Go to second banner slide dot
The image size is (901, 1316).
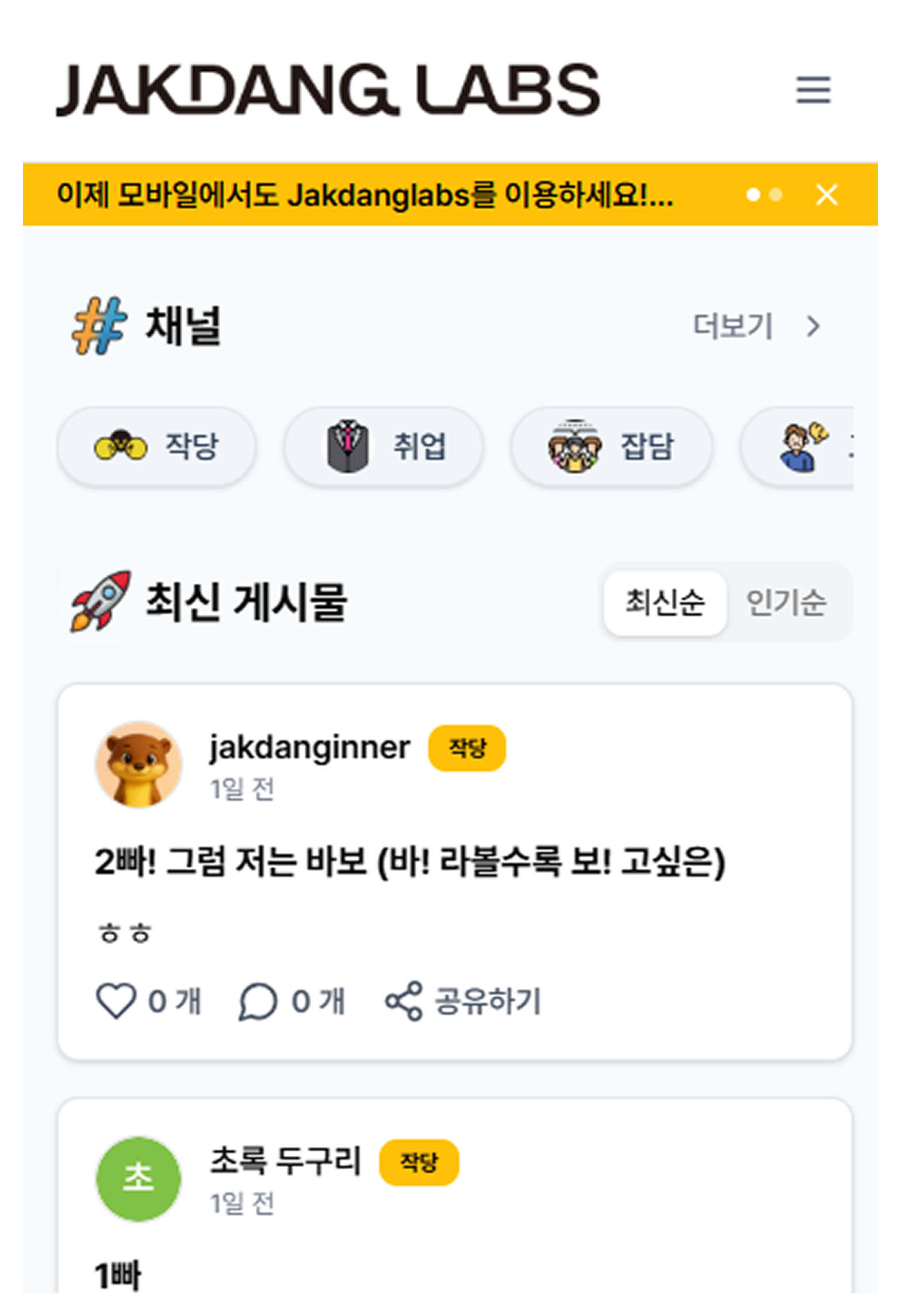click(x=776, y=195)
